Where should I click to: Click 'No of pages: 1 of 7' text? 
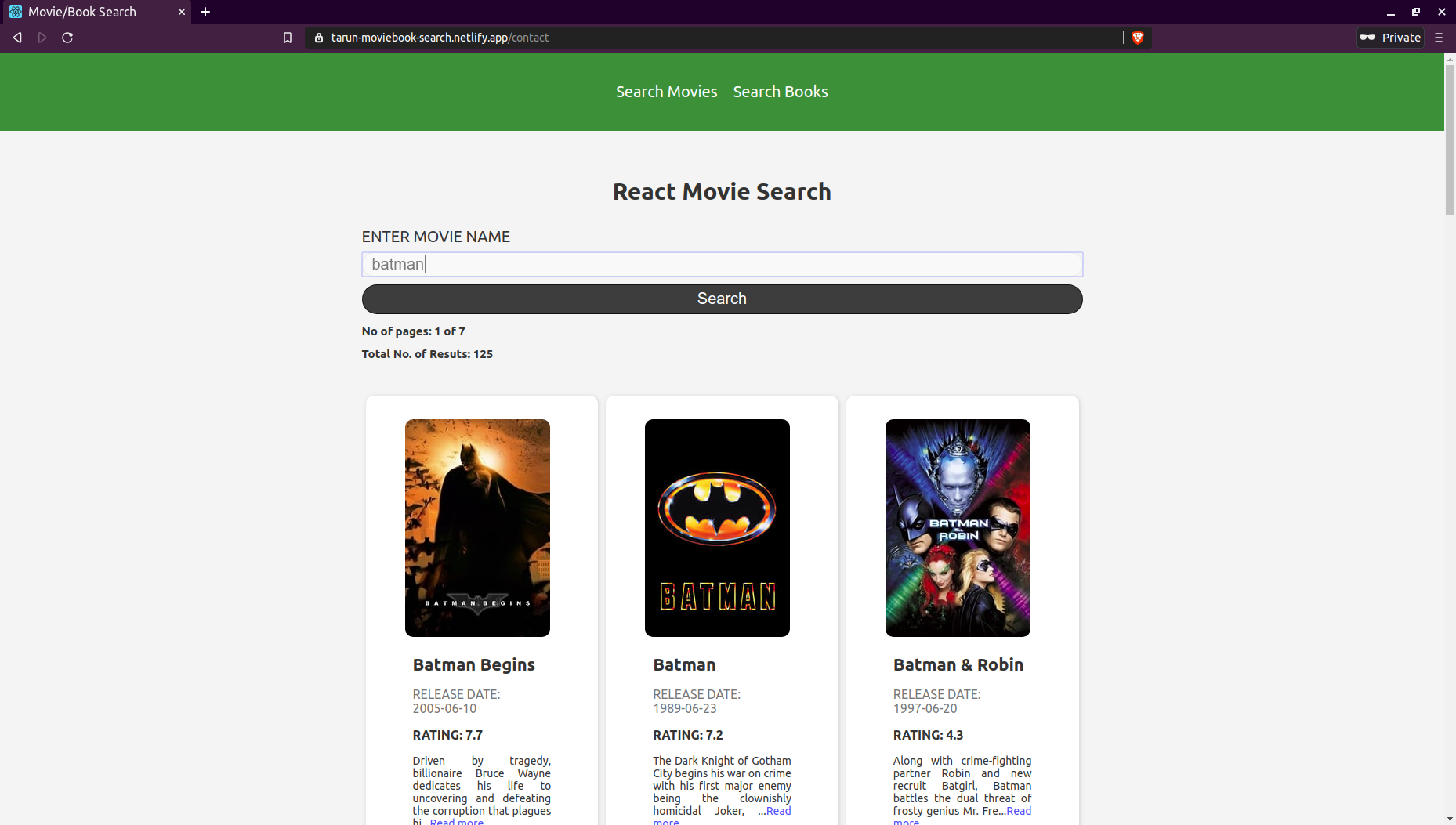pyautogui.click(x=413, y=331)
